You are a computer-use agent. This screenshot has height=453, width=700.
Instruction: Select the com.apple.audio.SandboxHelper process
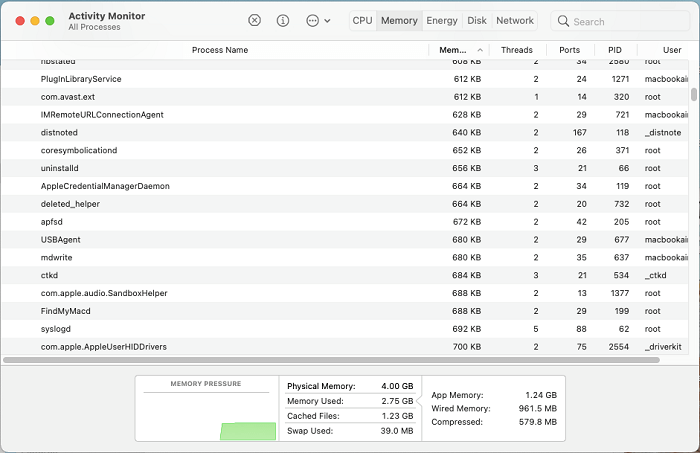coord(345,293)
